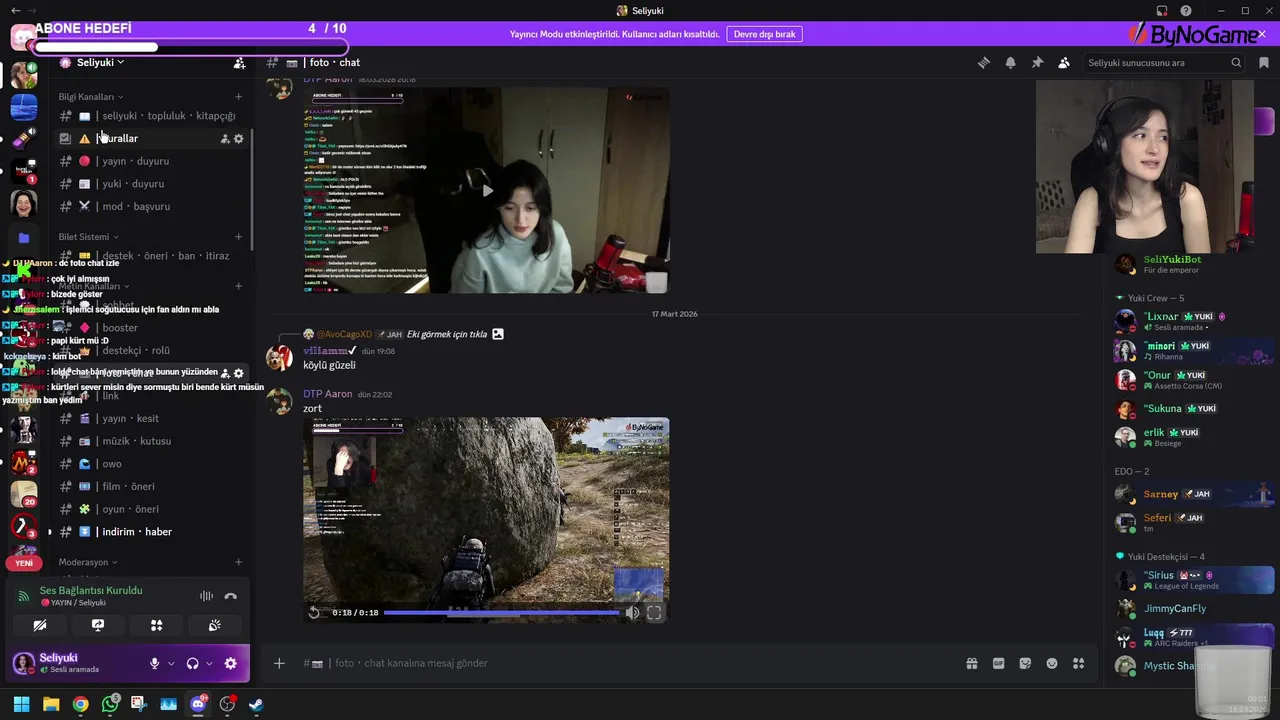Open the YENİ unread indicator pill
The width and height of the screenshot is (1280, 720).
click(x=24, y=563)
